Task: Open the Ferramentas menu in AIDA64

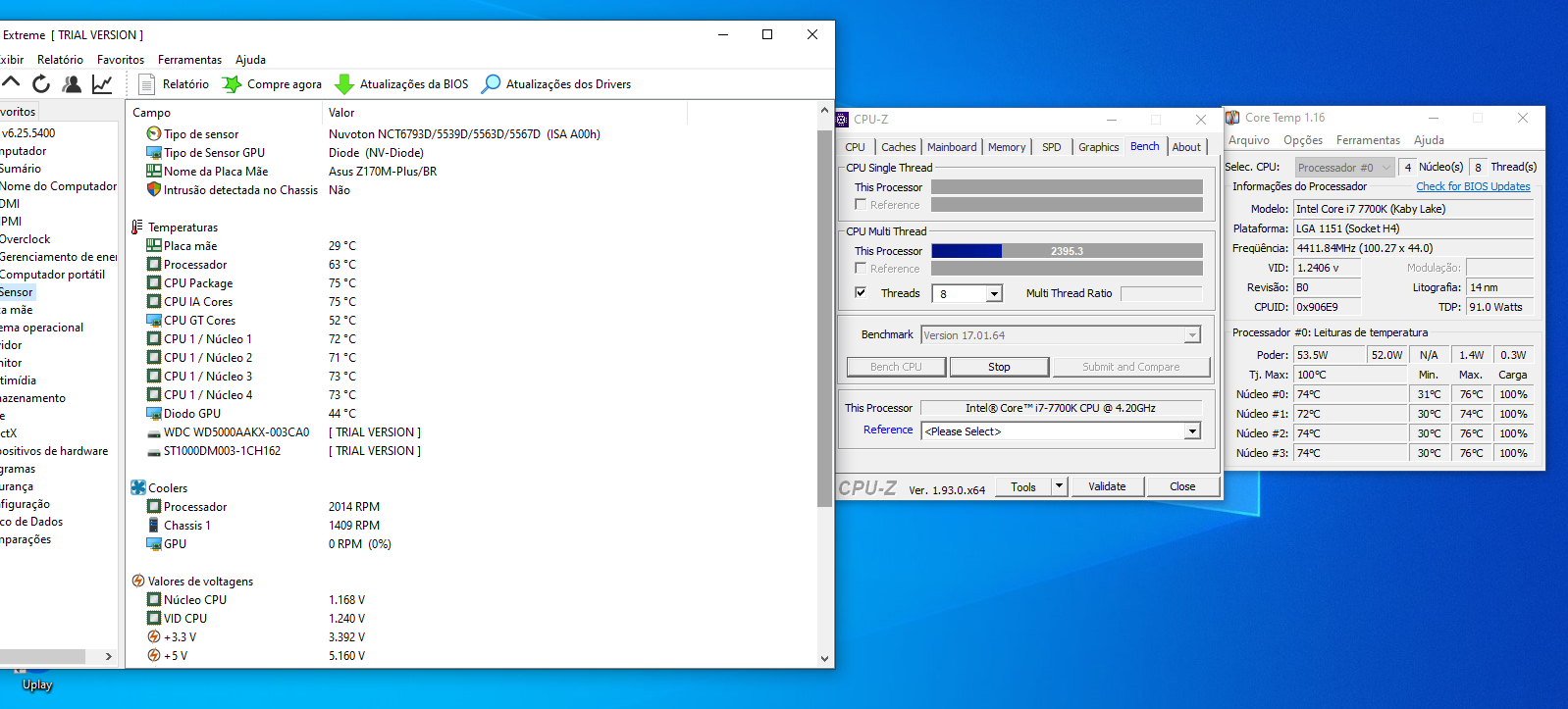Action: pos(190,60)
